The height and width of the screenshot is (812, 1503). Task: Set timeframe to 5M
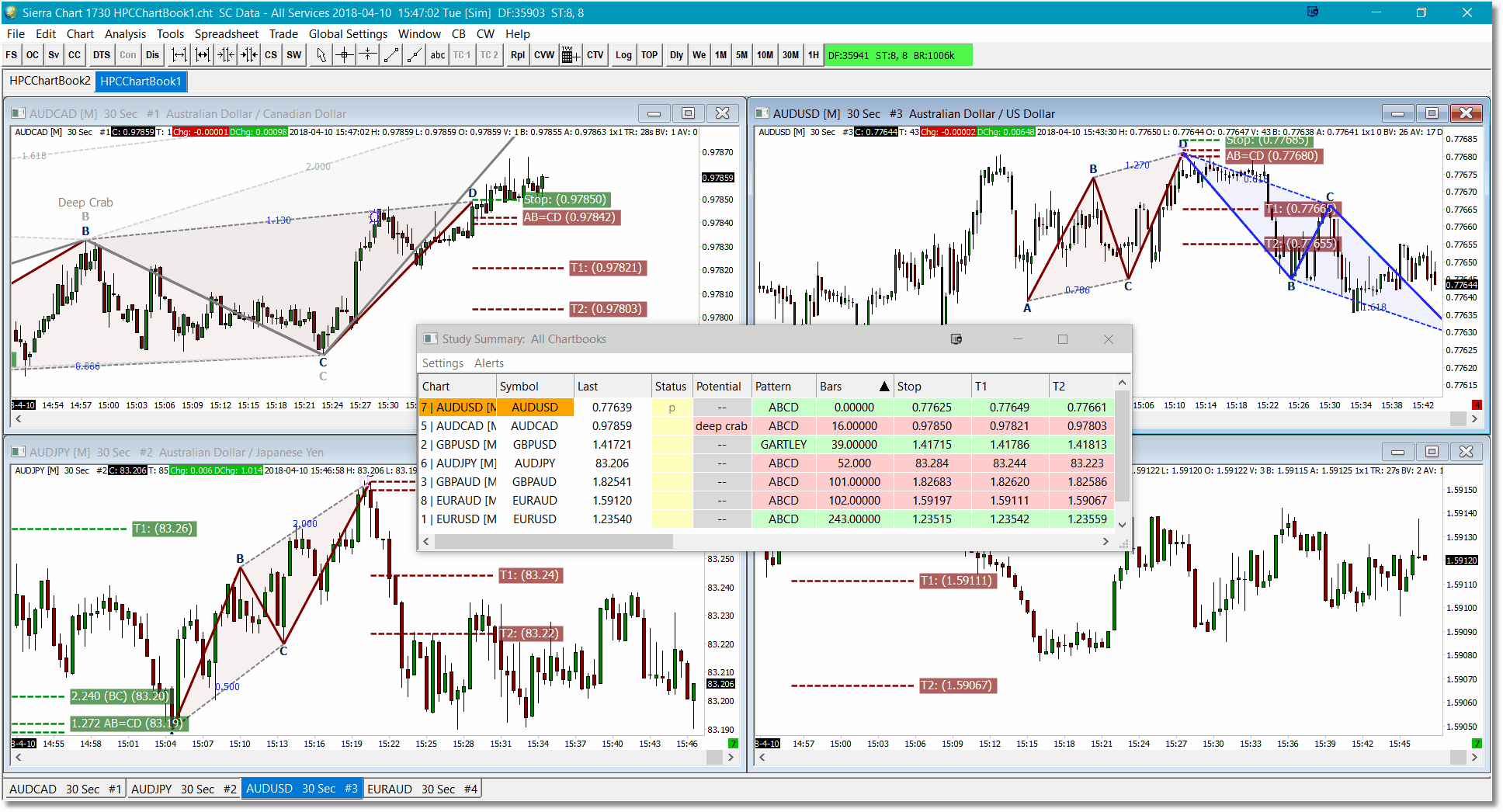pos(742,55)
